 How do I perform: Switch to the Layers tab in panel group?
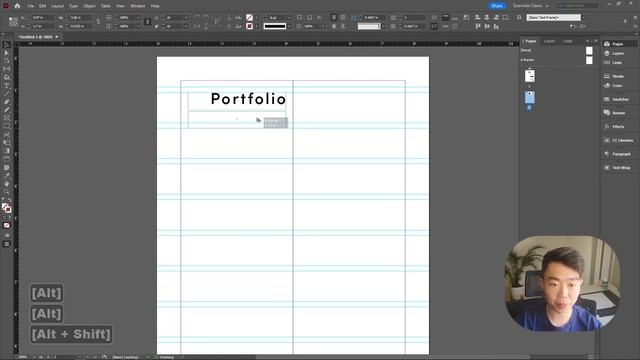549,41
